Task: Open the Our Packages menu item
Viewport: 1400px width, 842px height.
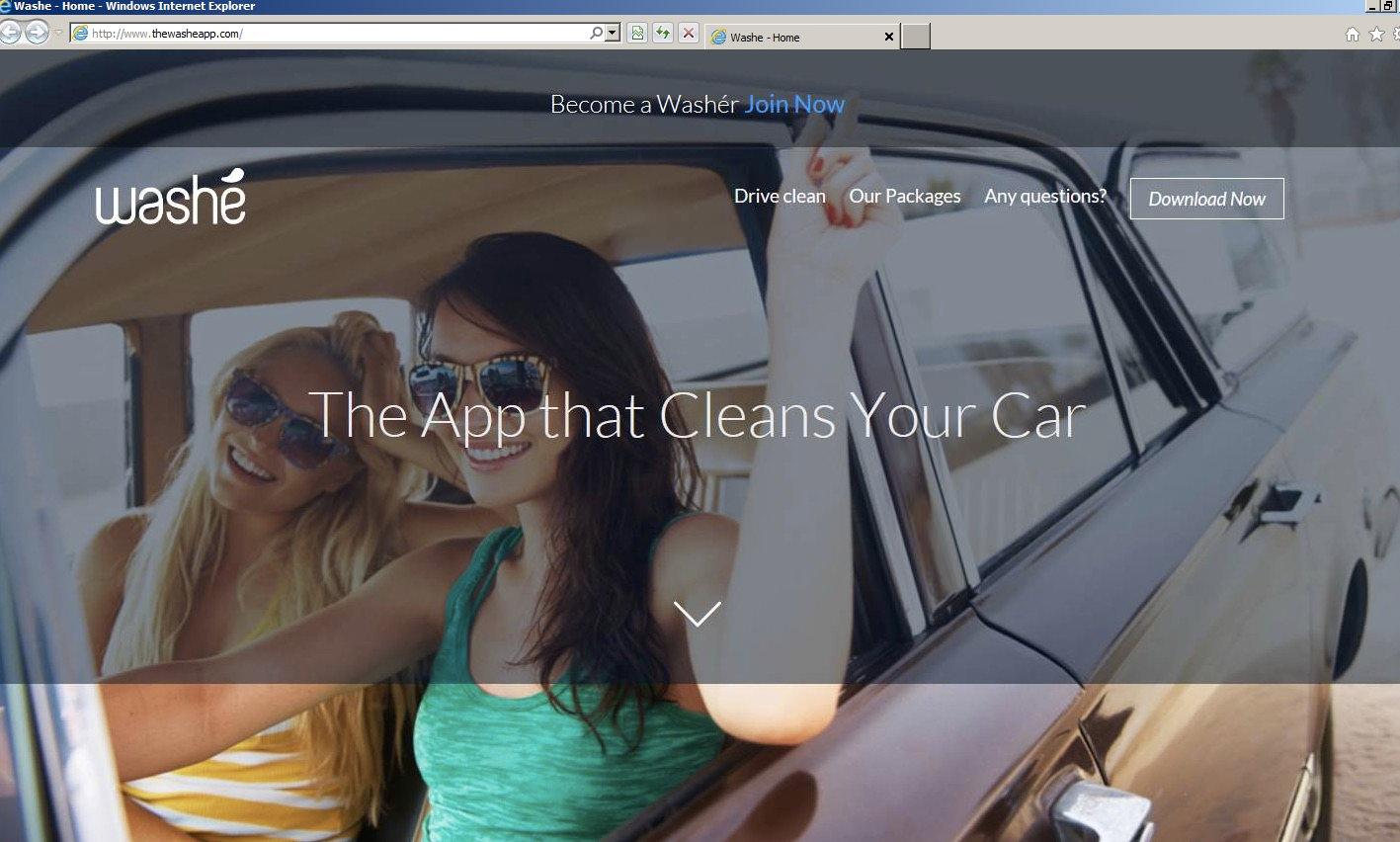Action: pos(904,197)
